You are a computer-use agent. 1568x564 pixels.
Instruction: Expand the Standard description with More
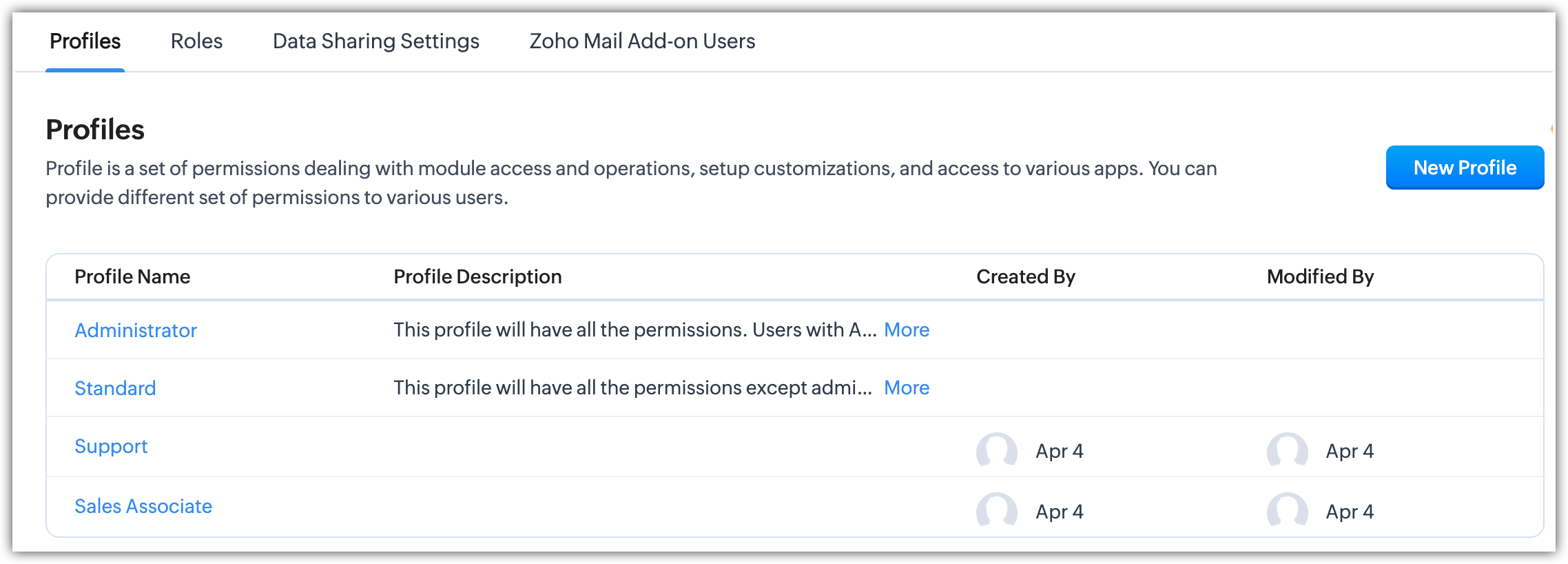point(907,388)
